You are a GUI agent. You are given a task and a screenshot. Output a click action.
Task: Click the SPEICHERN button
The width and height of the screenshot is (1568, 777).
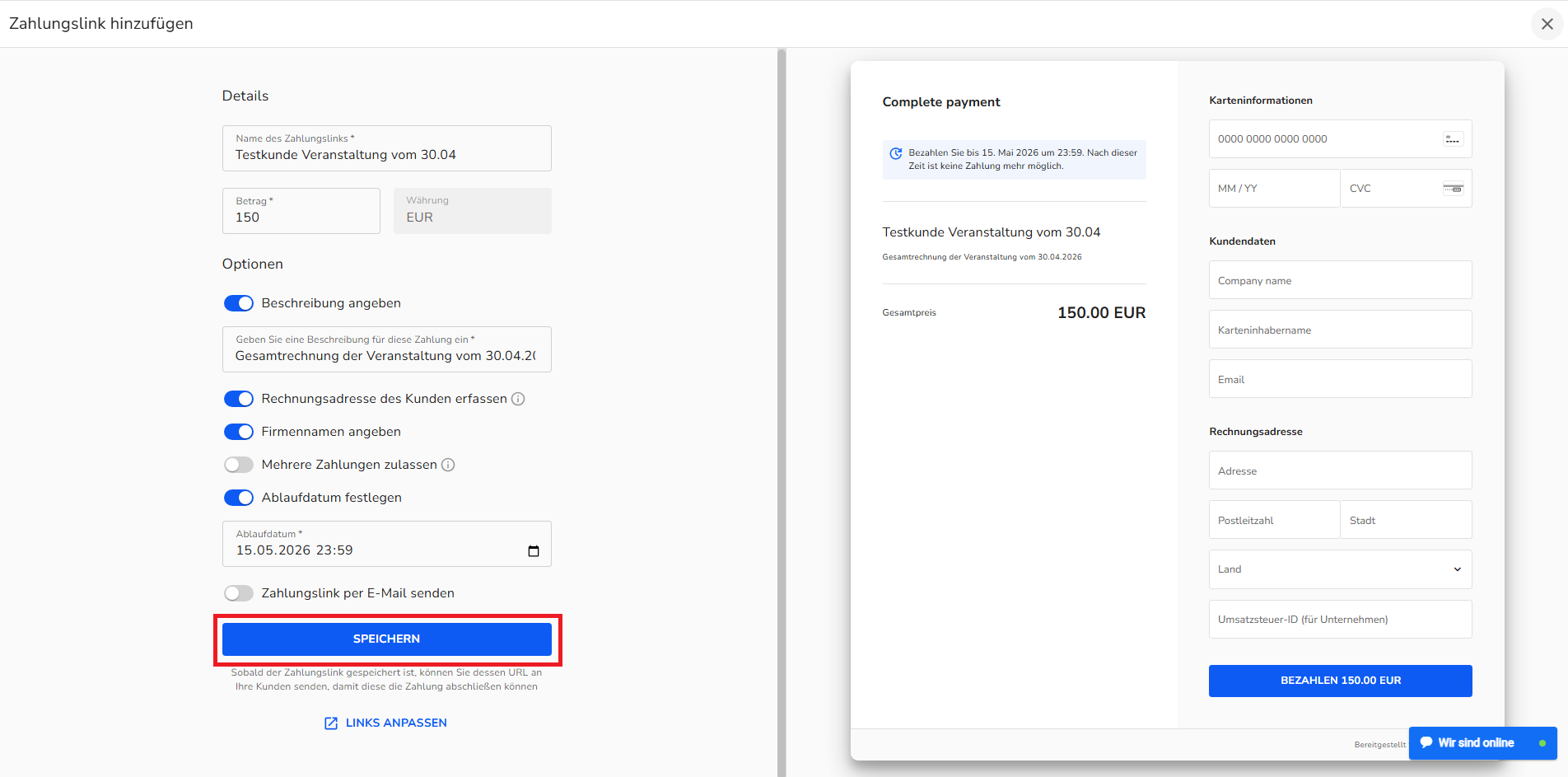[386, 639]
